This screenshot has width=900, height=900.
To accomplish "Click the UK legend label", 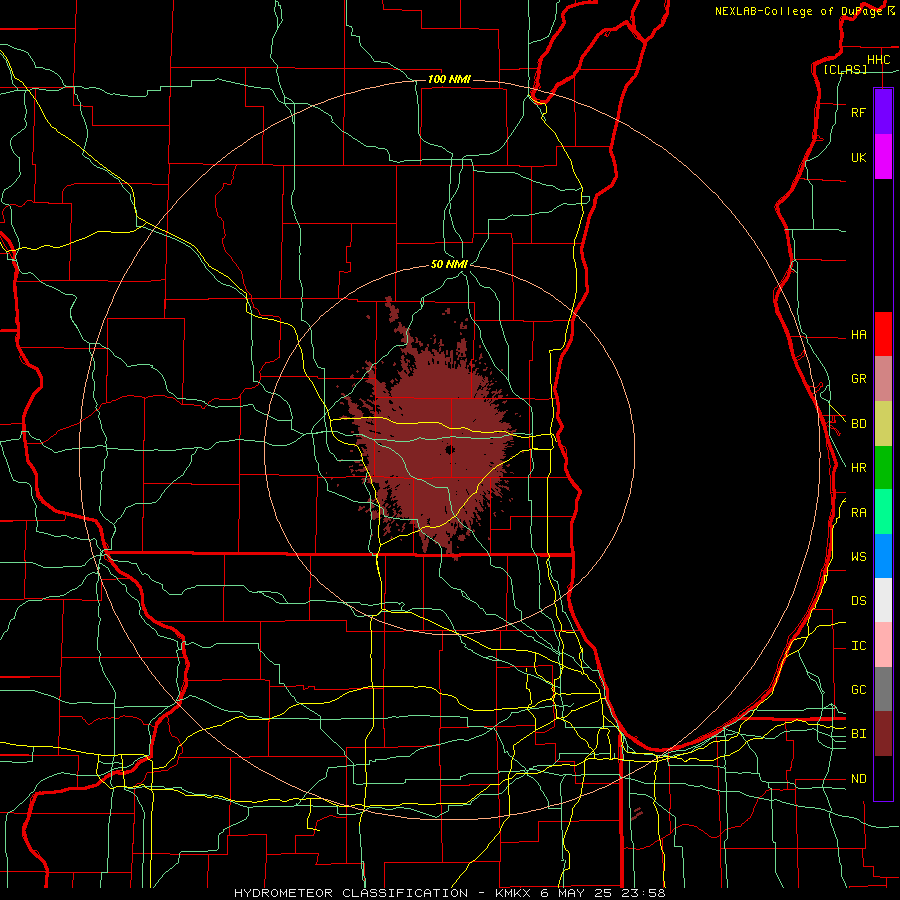I will pos(858,158).
